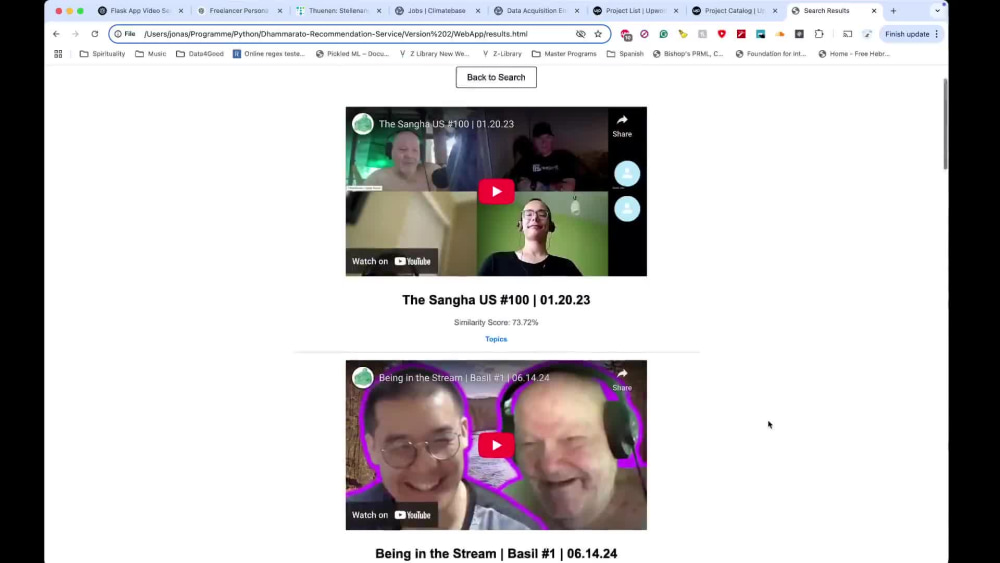
Task: Click top profile circle on Sangha video
Action: point(627,174)
